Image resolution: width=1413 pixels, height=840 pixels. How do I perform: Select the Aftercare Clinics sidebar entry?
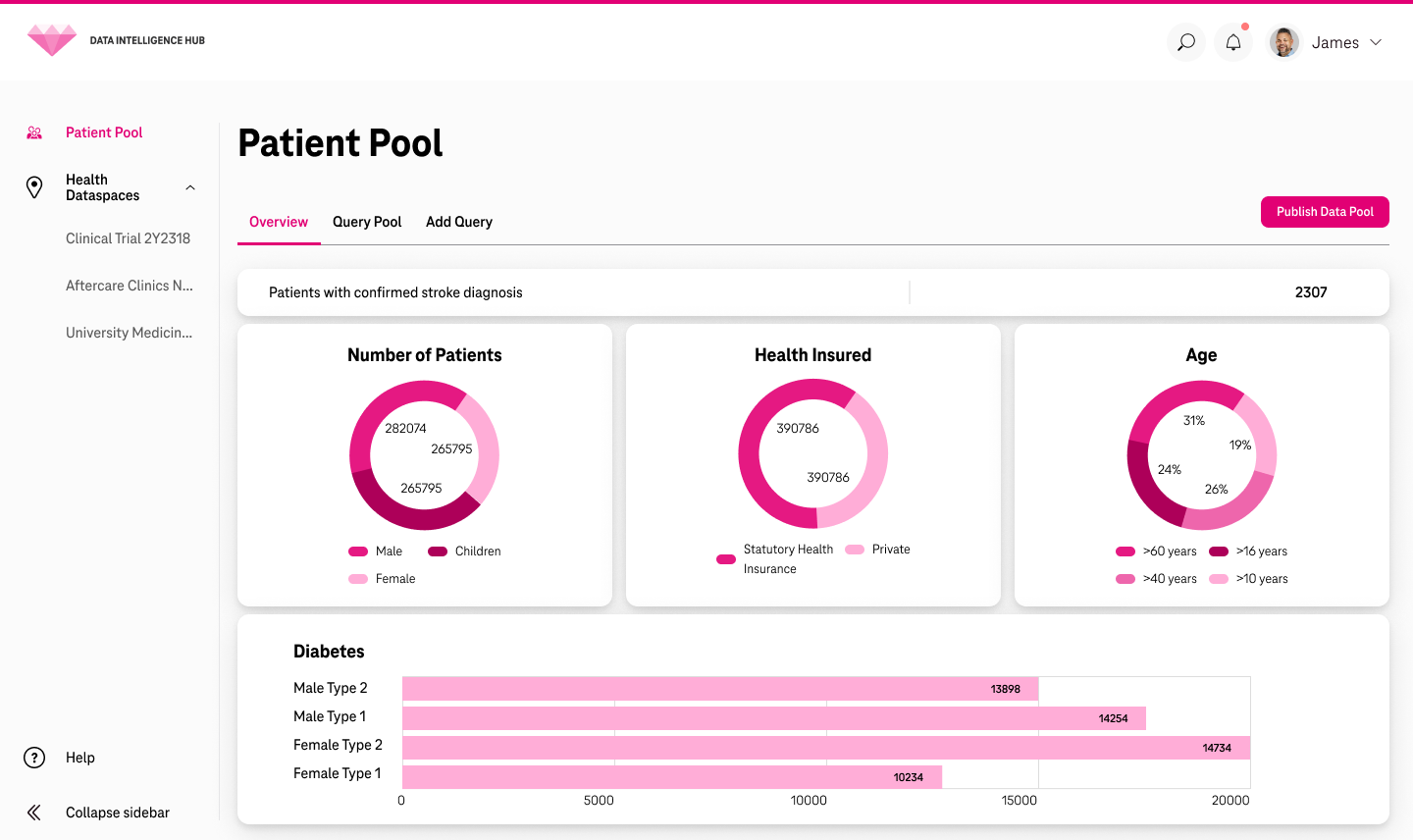pyautogui.click(x=130, y=286)
